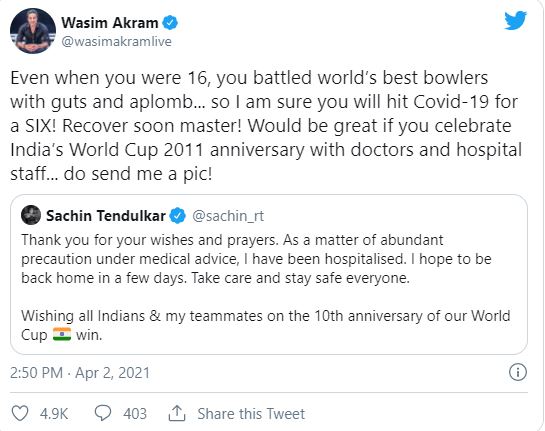Open replies via speech bubble icon

[103, 413]
